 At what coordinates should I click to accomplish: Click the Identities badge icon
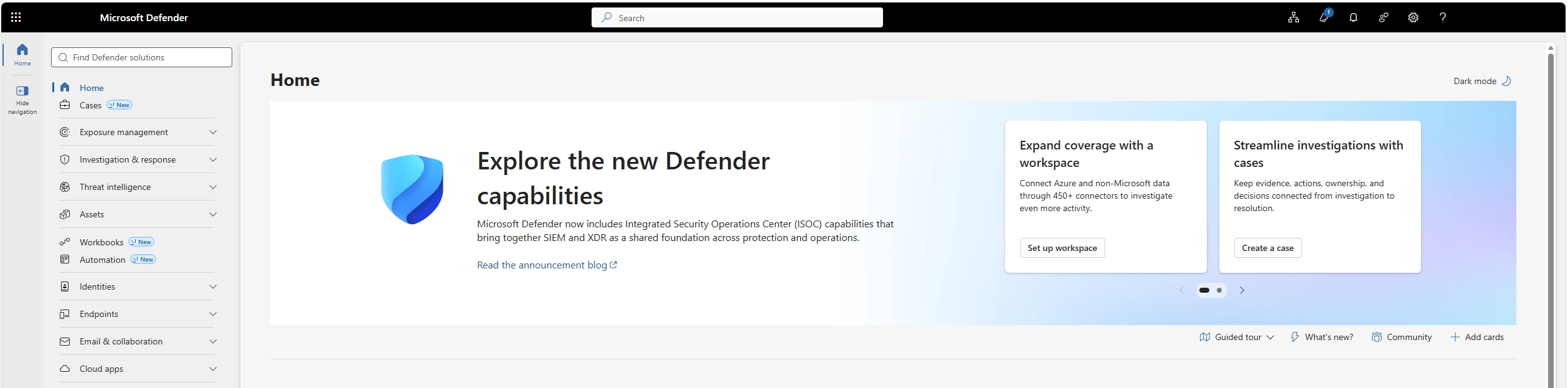65,286
